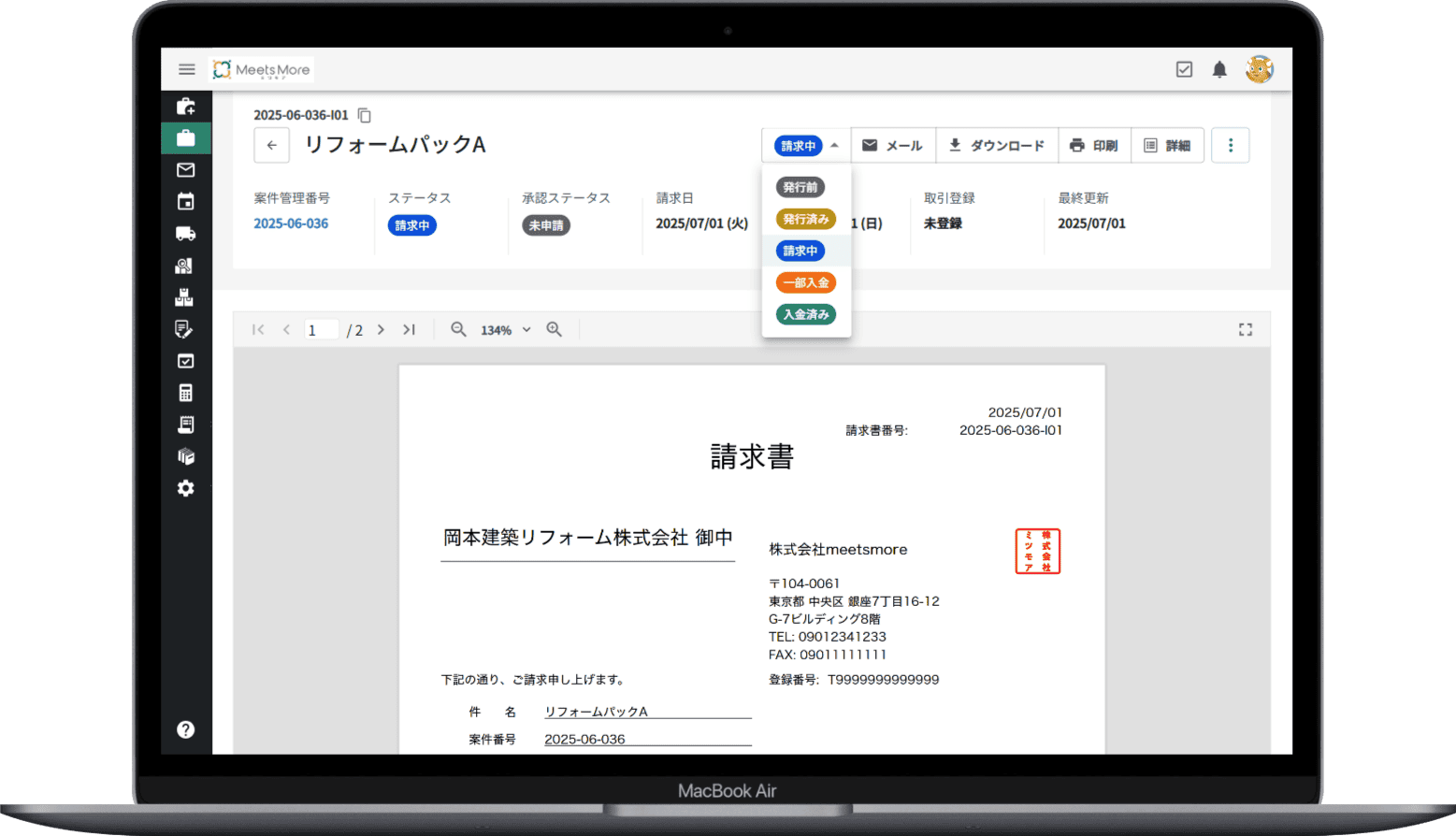
Task: Click the add-case briefcase plus sidebar icon
Action: click(x=186, y=106)
